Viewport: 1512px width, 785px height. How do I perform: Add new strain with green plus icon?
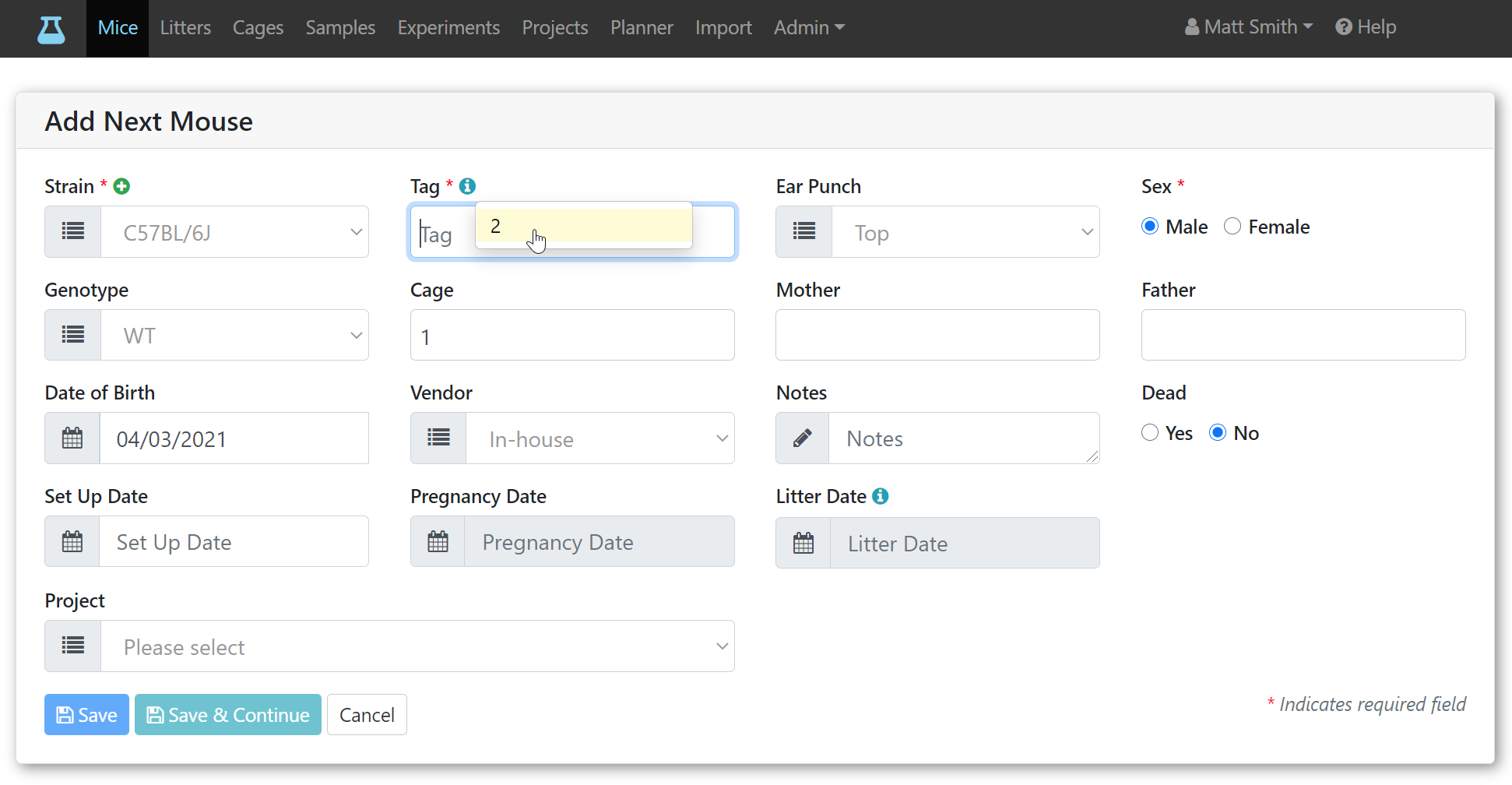pyautogui.click(x=121, y=186)
